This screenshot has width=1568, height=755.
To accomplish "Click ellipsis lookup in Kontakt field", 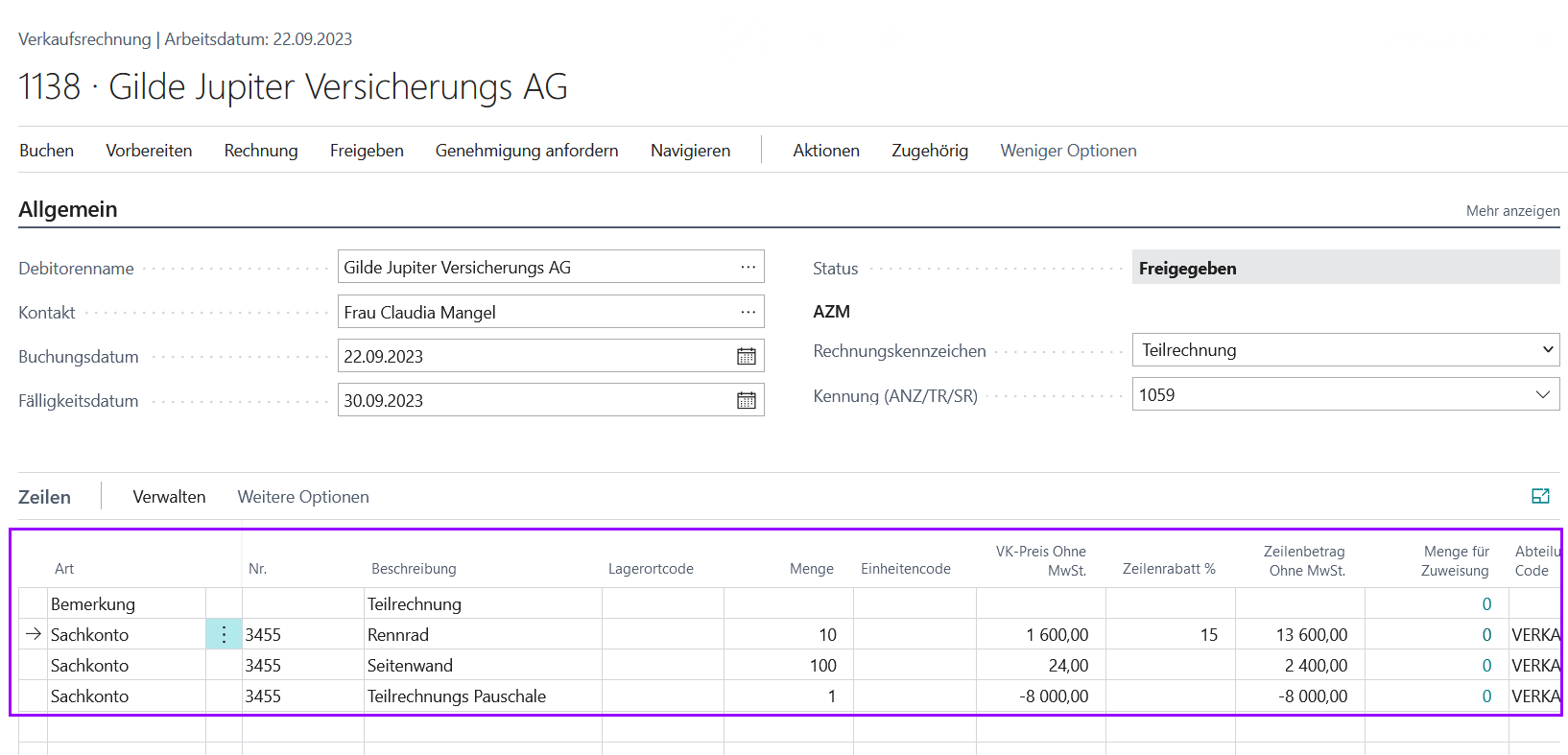I will [x=748, y=312].
